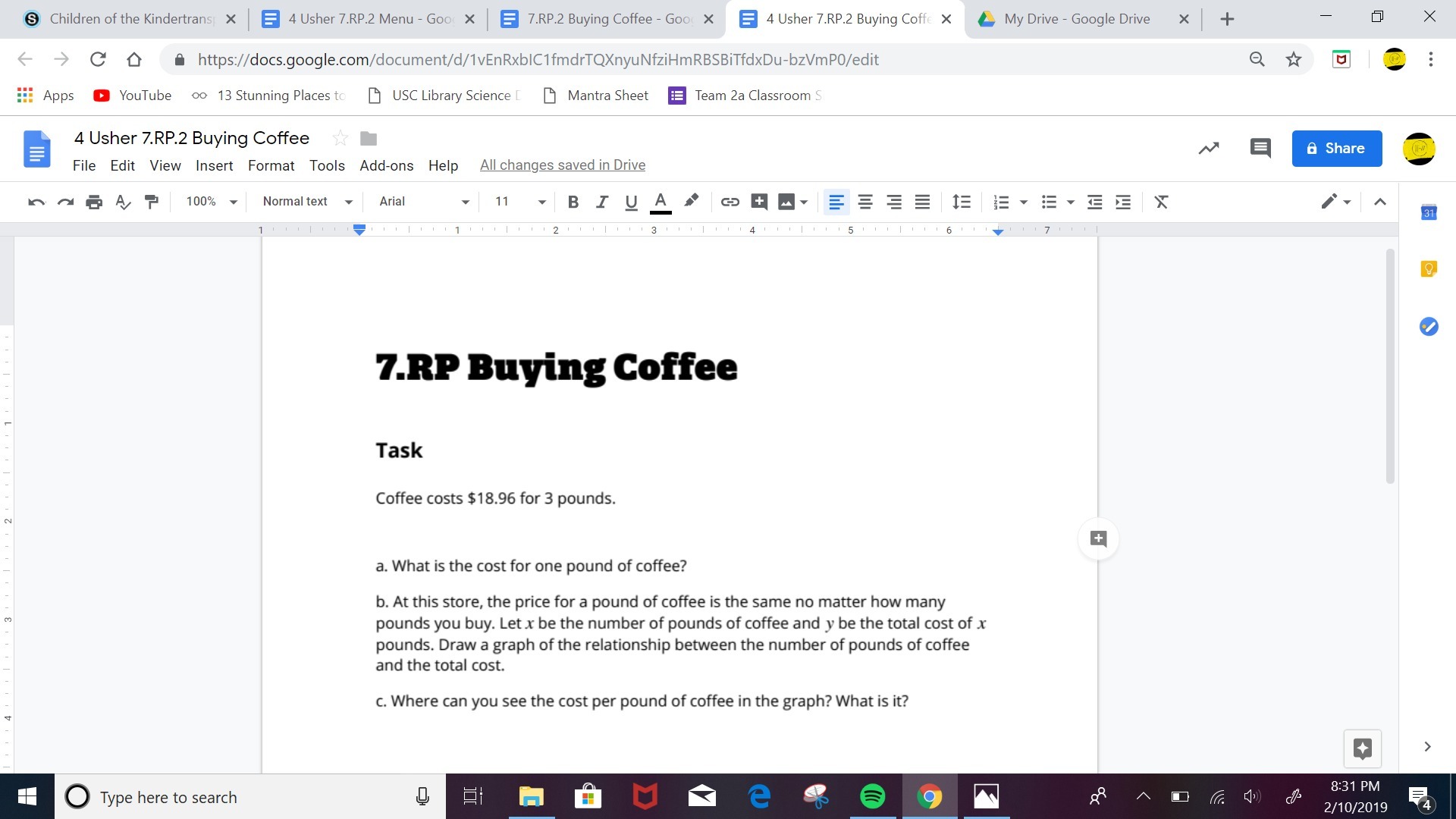Click All changes saved in Drive link
This screenshot has width=1456, height=819.
tap(562, 165)
